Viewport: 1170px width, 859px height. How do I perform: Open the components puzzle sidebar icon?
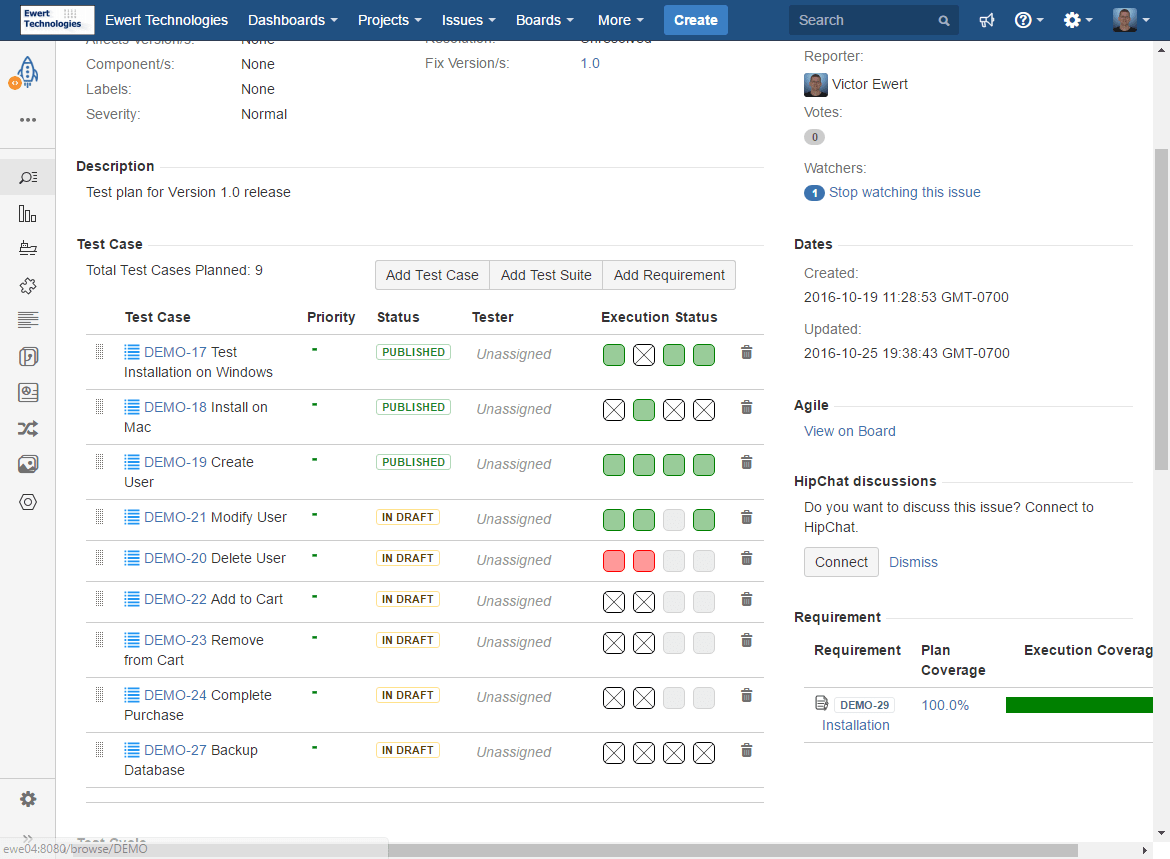coord(28,285)
